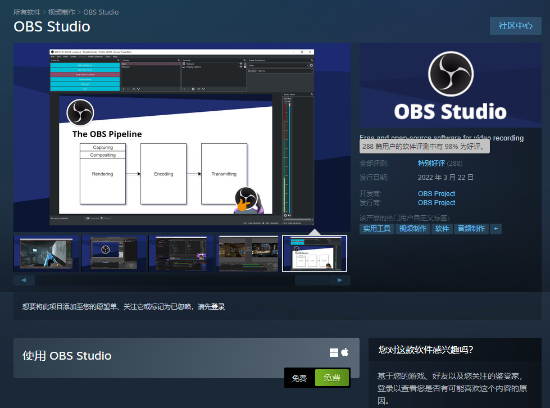Select the first game capture screenshot thumbnail
Screen dimensions: 550x408
pyautogui.click(x=46, y=253)
